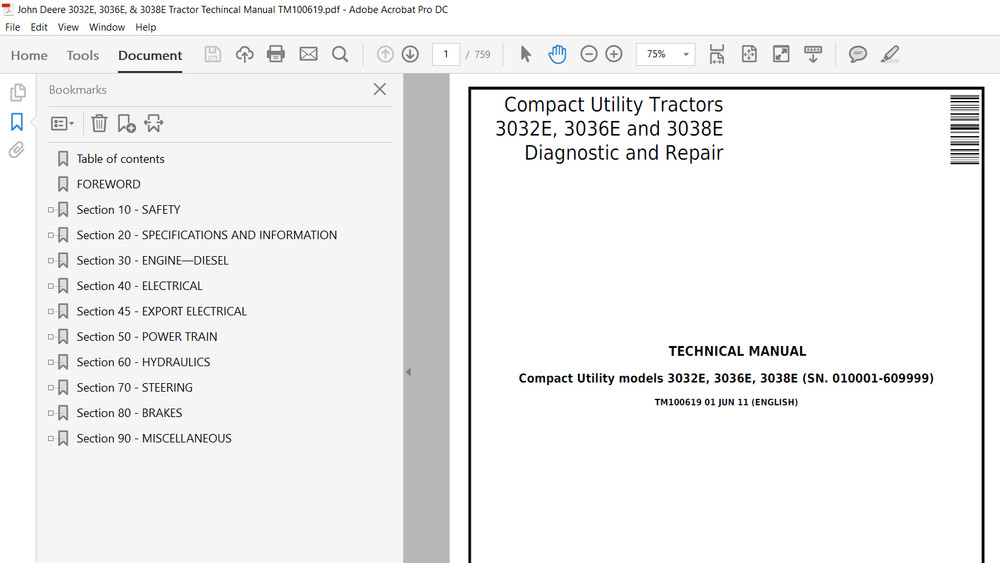Expand Section 70 - STEERING node
Image resolution: width=1000 pixels, height=563 pixels.
point(51,388)
